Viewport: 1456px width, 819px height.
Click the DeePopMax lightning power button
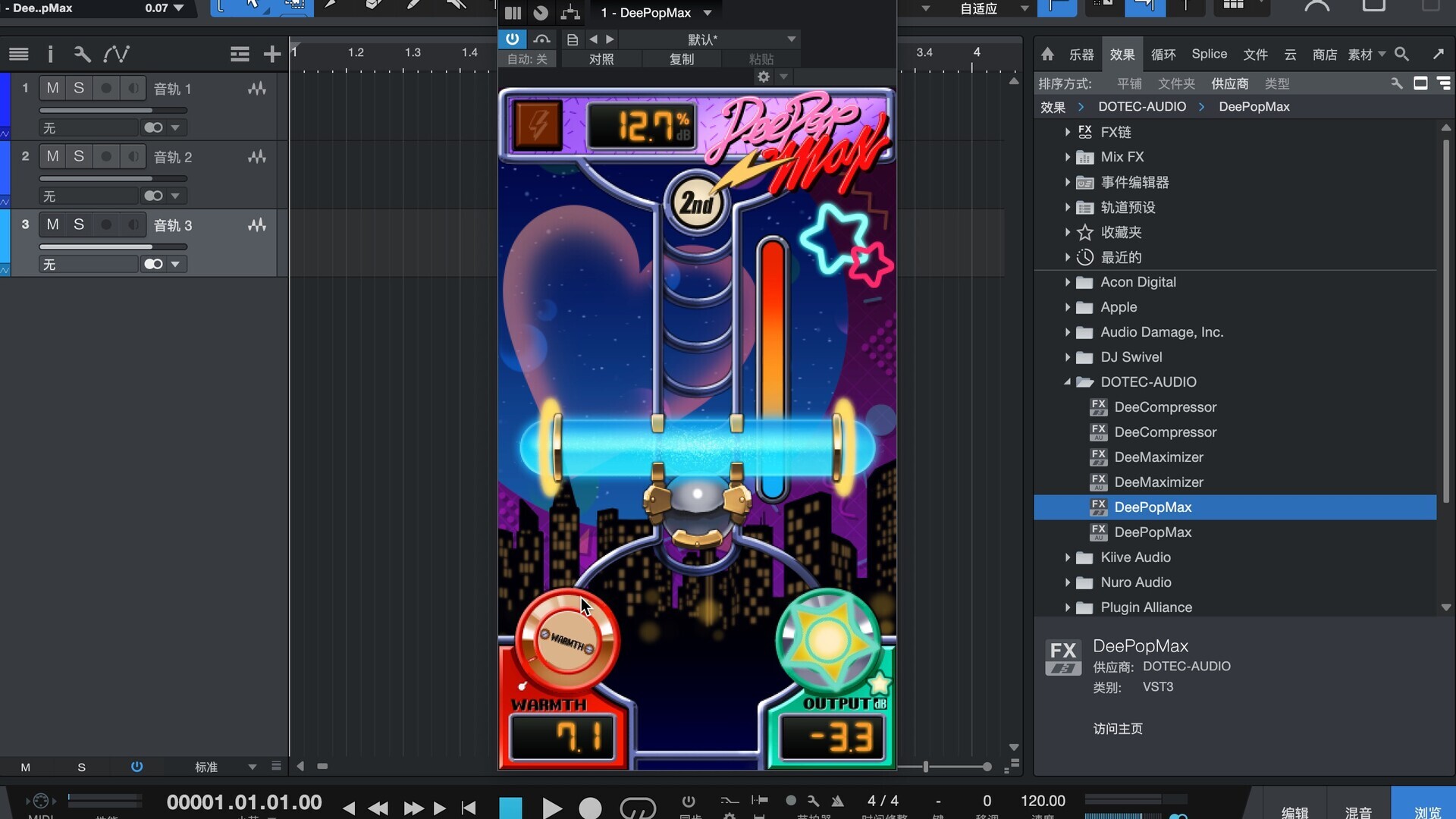(x=538, y=124)
